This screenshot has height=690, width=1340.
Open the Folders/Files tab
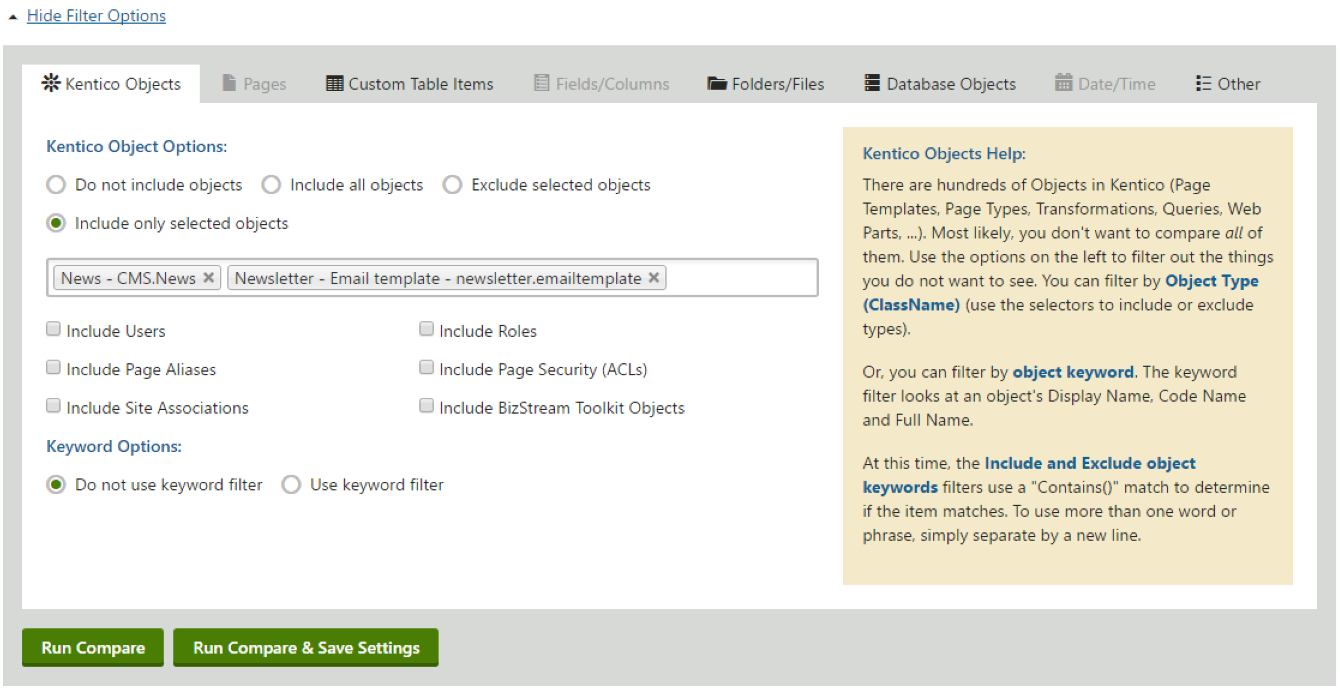pos(767,84)
